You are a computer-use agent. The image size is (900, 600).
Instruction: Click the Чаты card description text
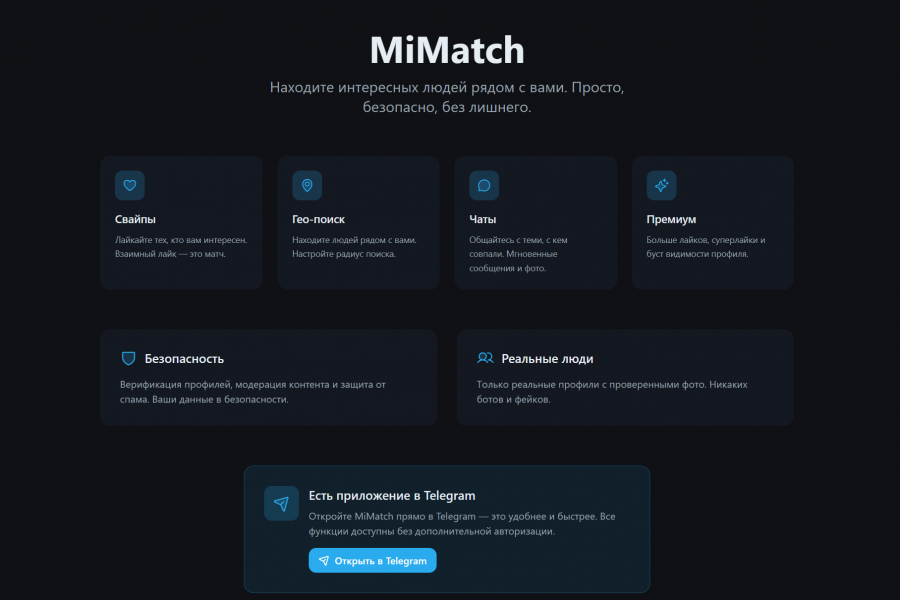518,254
